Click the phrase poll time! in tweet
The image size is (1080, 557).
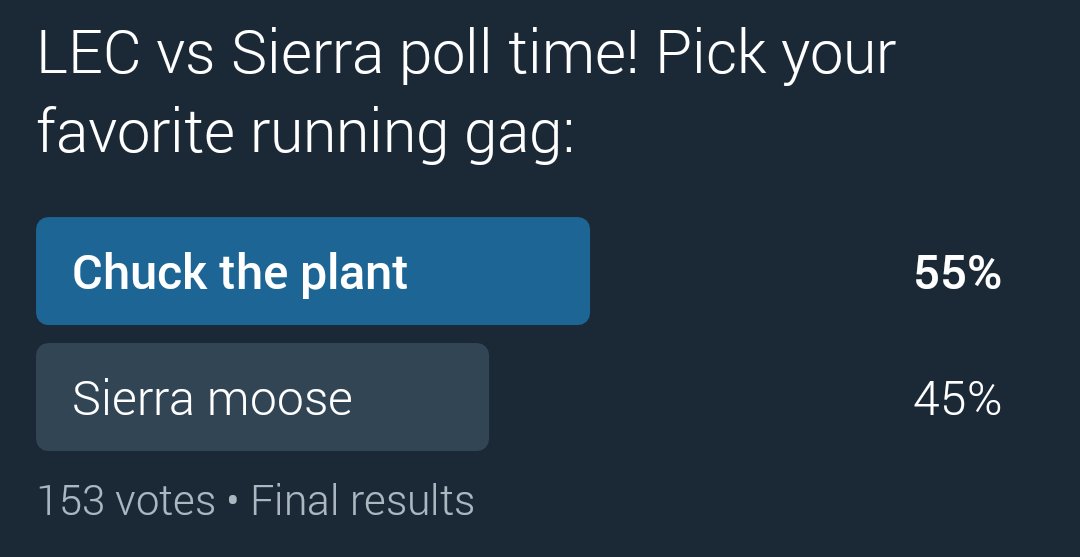pos(520,55)
